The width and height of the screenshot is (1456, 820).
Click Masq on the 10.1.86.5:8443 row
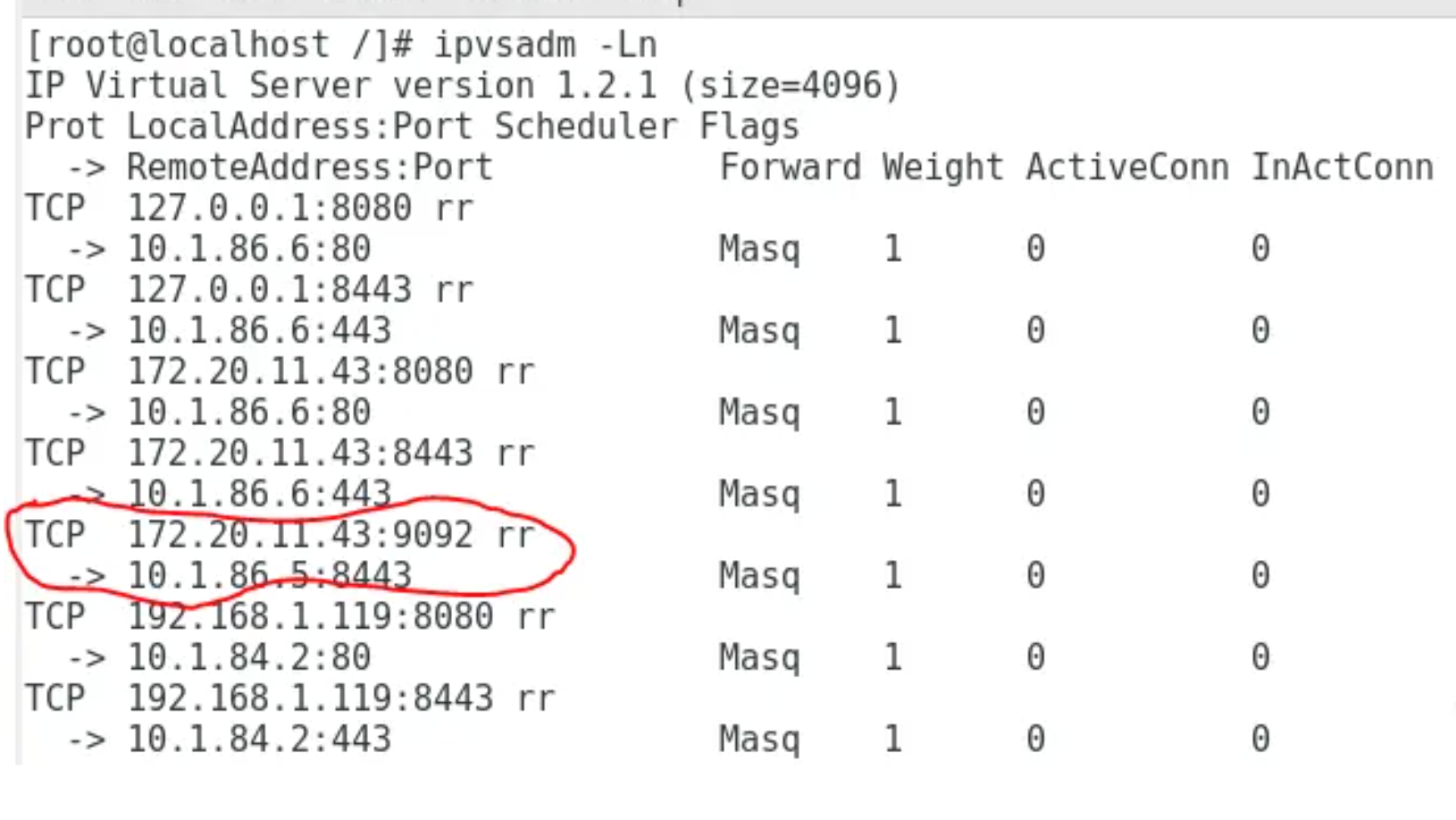point(759,576)
